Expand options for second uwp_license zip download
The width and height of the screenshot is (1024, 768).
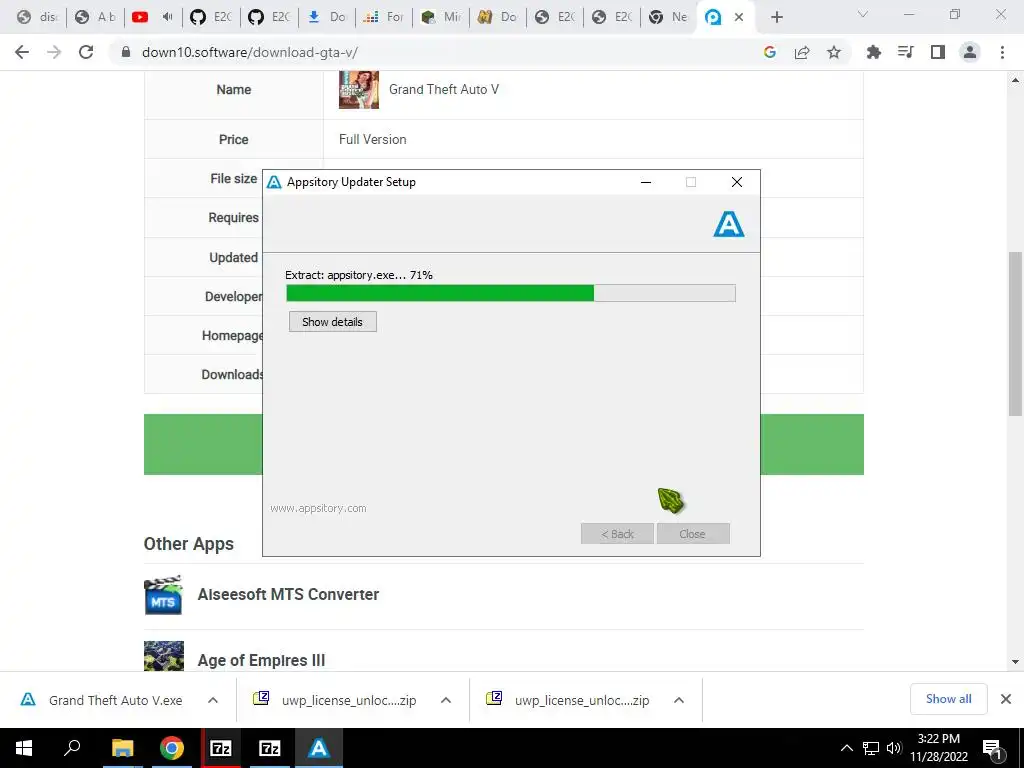pyautogui.click(x=679, y=700)
